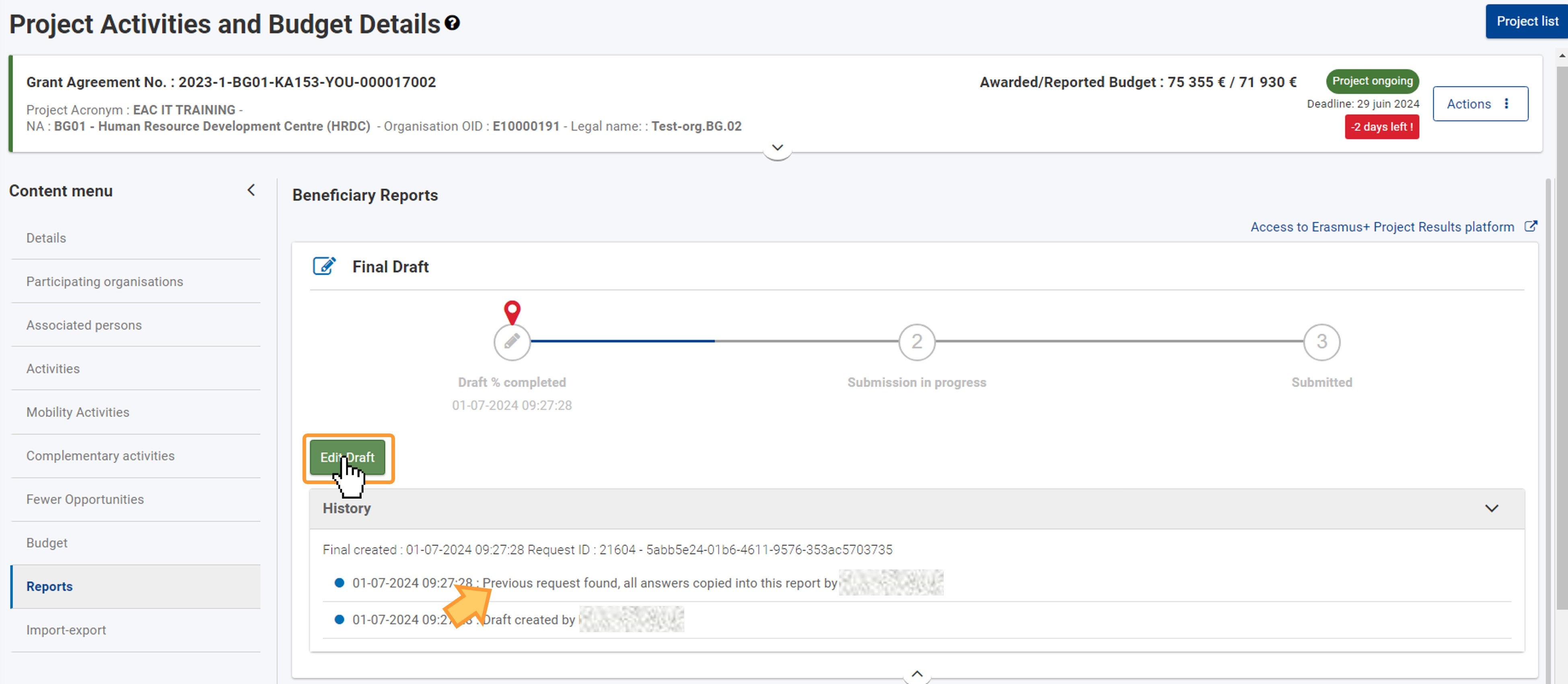Click the Deadline 29 juin 2024 text
Viewport: 1568px width, 684px height.
click(x=1363, y=104)
